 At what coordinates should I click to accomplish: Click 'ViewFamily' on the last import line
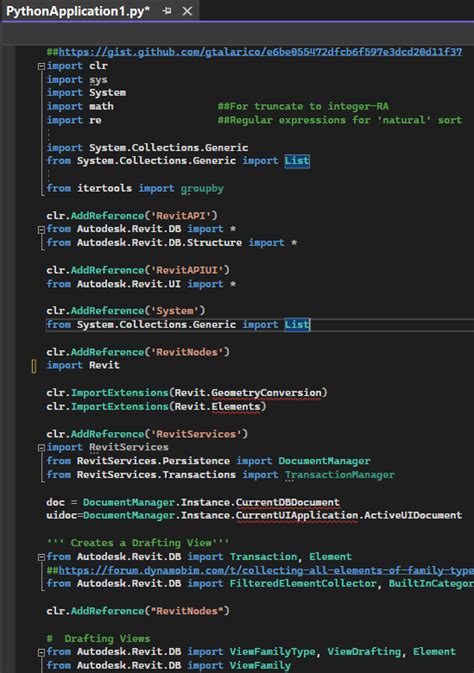[x=260, y=666]
